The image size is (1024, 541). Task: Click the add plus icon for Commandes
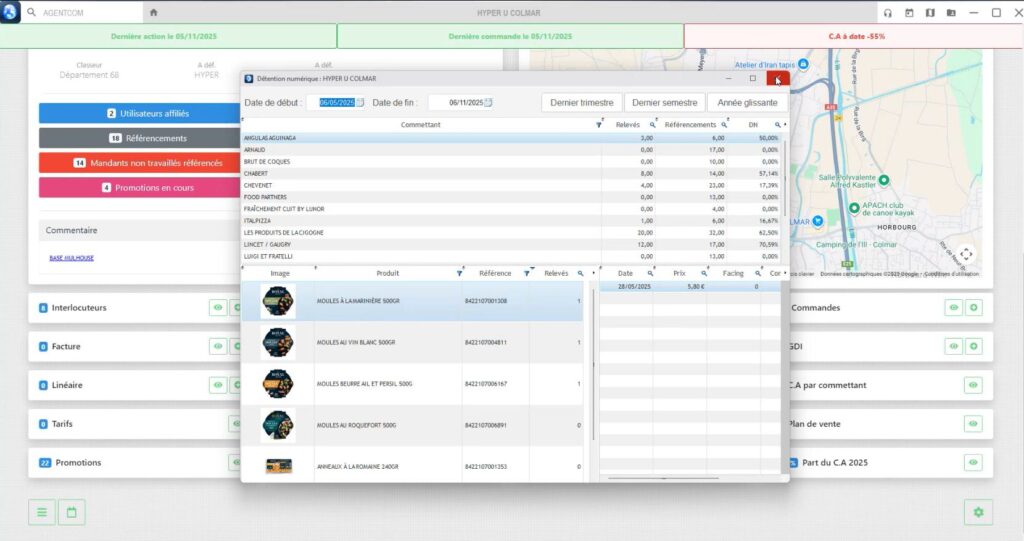click(974, 308)
